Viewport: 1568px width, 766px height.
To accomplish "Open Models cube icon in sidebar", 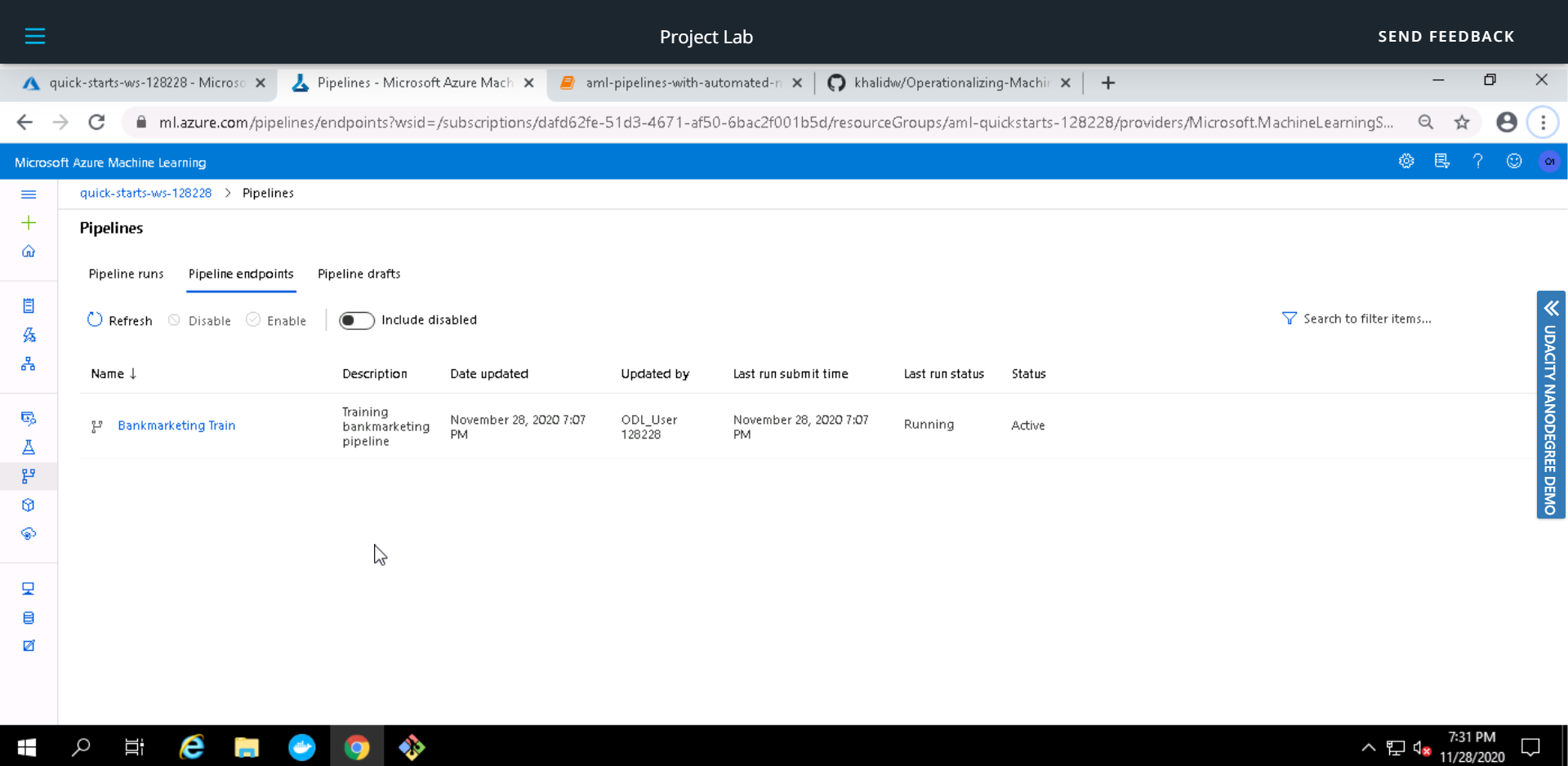I will click(29, 505).
